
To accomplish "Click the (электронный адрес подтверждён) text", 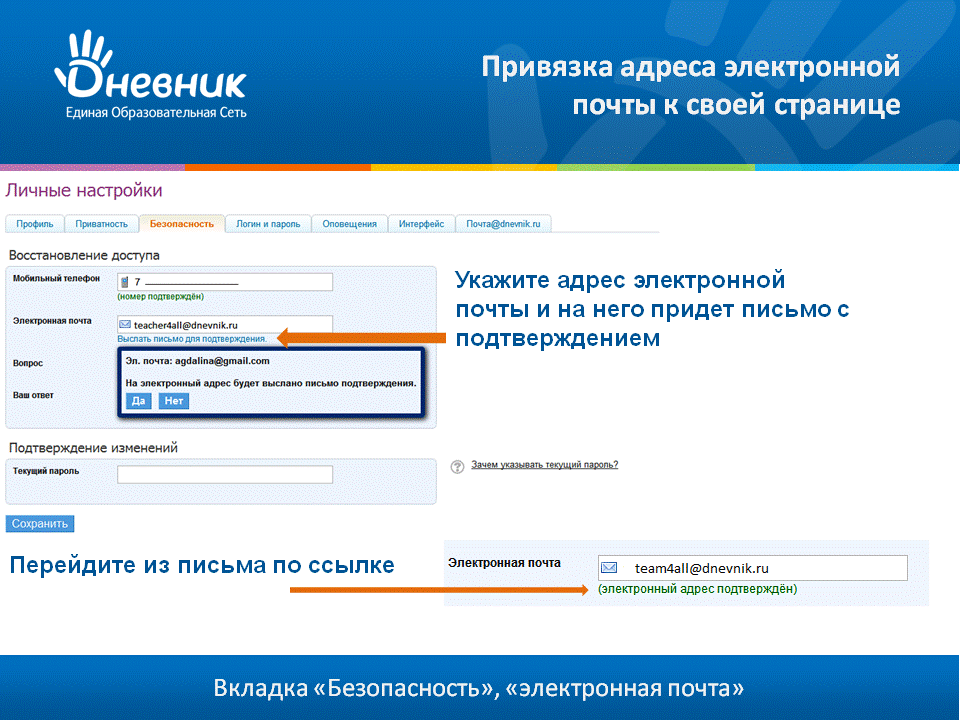I will pyautogui.click(x=697, y=589).
